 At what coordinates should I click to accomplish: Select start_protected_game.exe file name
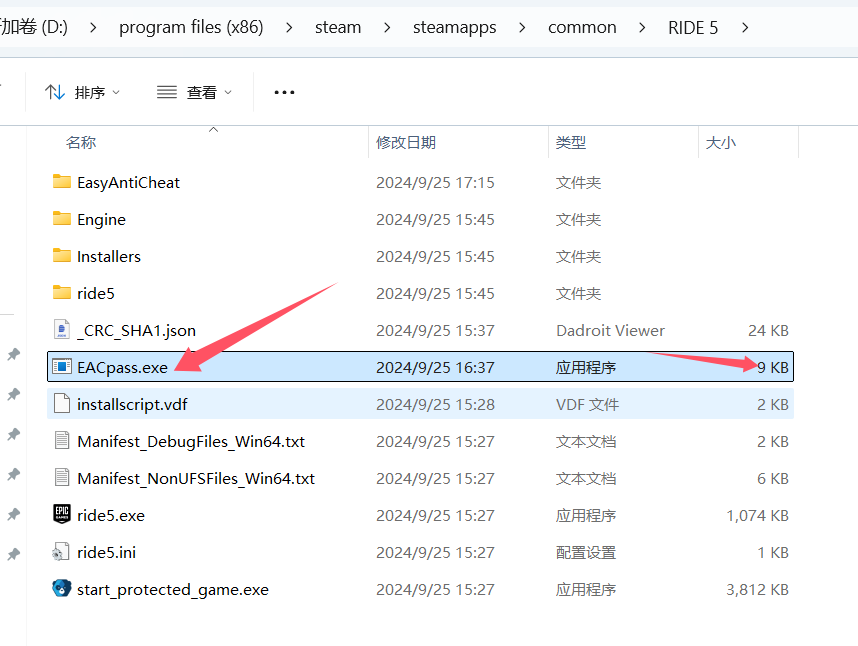click(173, 589)
